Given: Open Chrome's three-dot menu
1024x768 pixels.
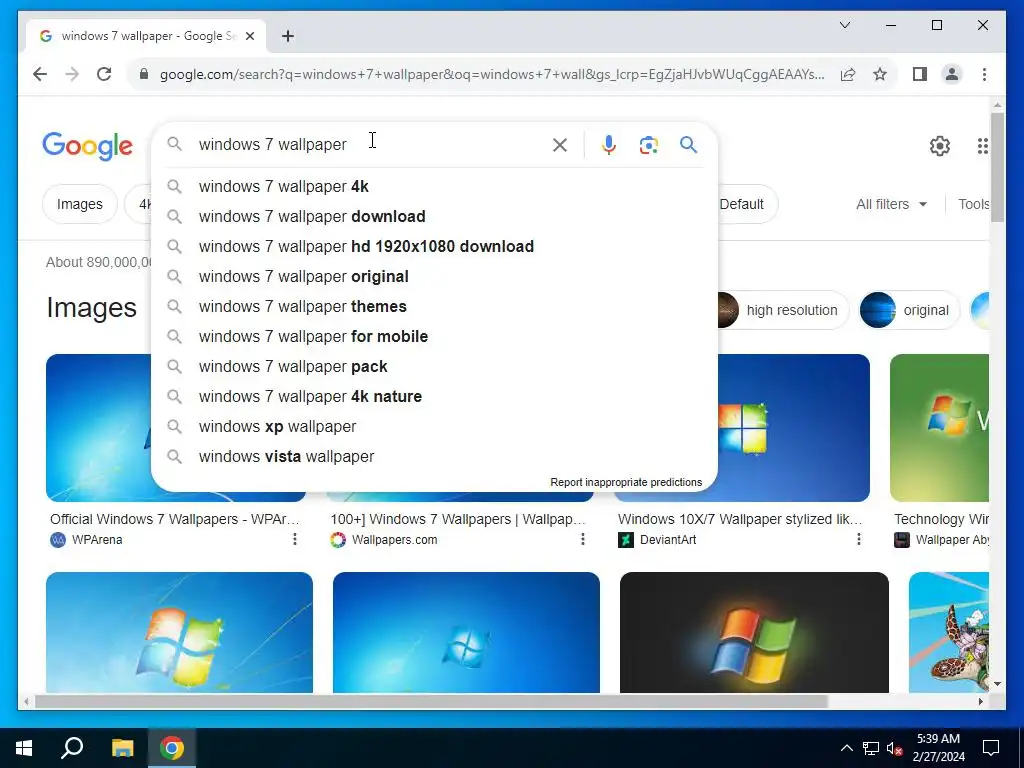Looking at the screenshot, I should click(x=984, y=74).
